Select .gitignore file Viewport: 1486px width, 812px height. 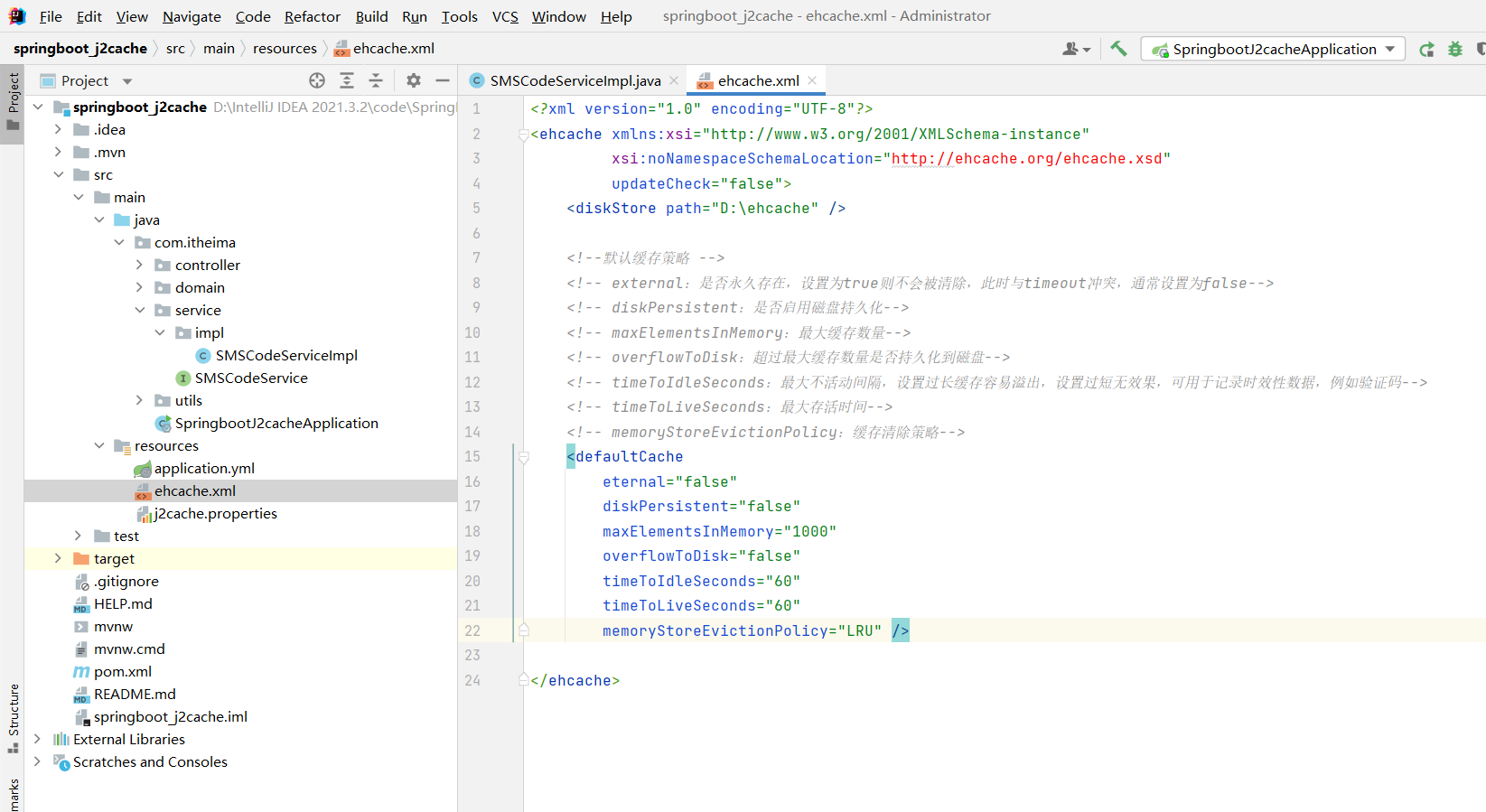(126, 581)
